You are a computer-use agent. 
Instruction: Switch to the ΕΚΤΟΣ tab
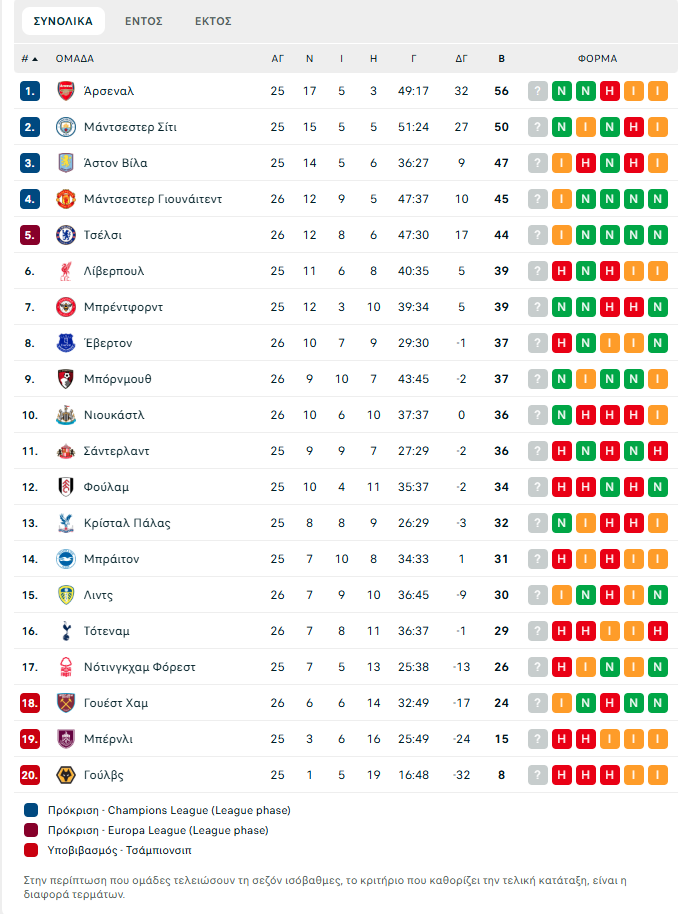[x=213, y=21]
